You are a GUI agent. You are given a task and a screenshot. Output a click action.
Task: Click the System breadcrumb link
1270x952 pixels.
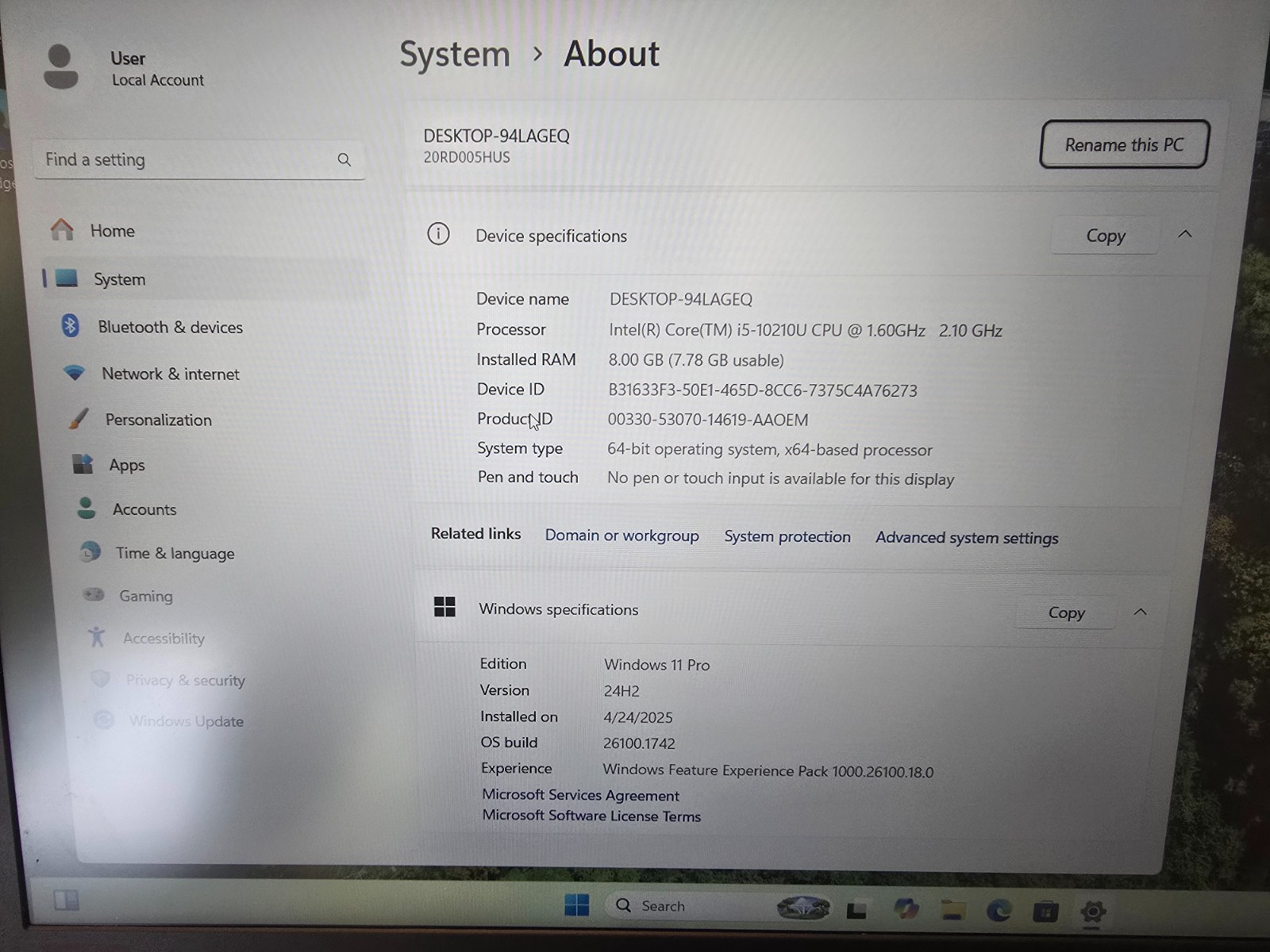click(455, 55)
